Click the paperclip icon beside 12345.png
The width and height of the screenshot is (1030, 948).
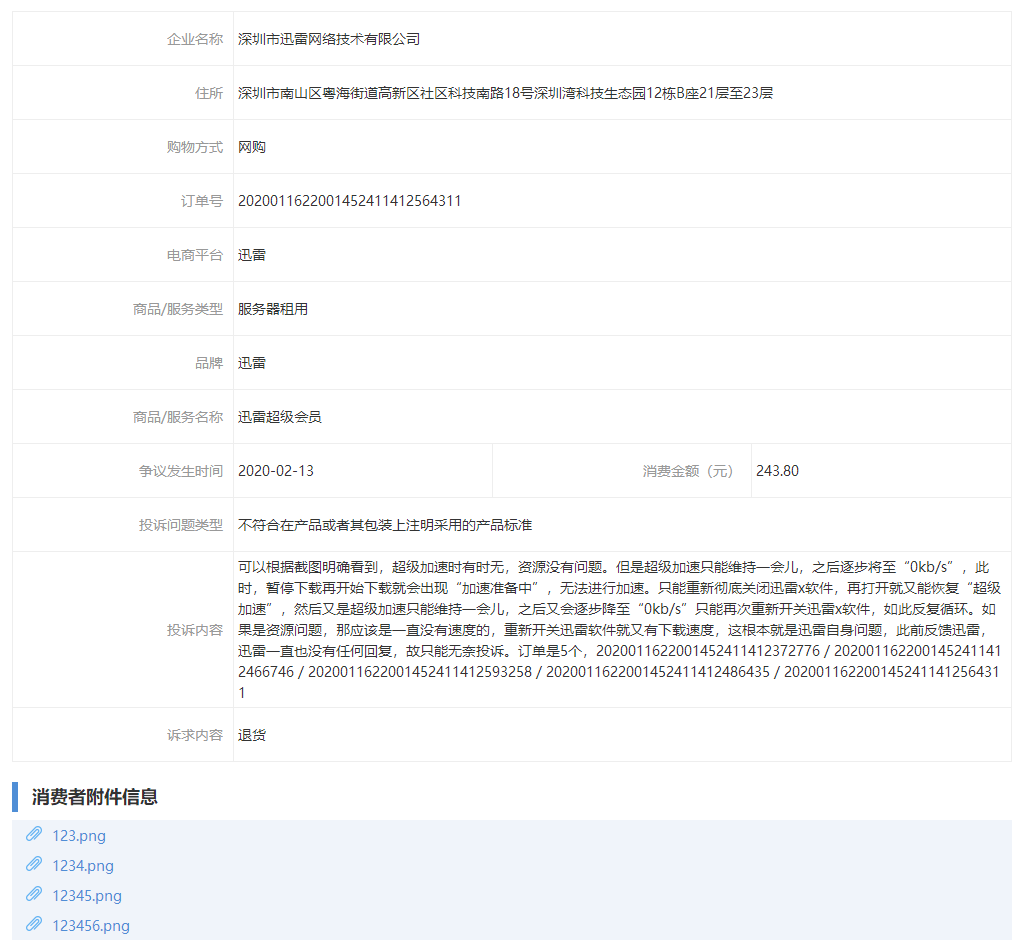37,895
